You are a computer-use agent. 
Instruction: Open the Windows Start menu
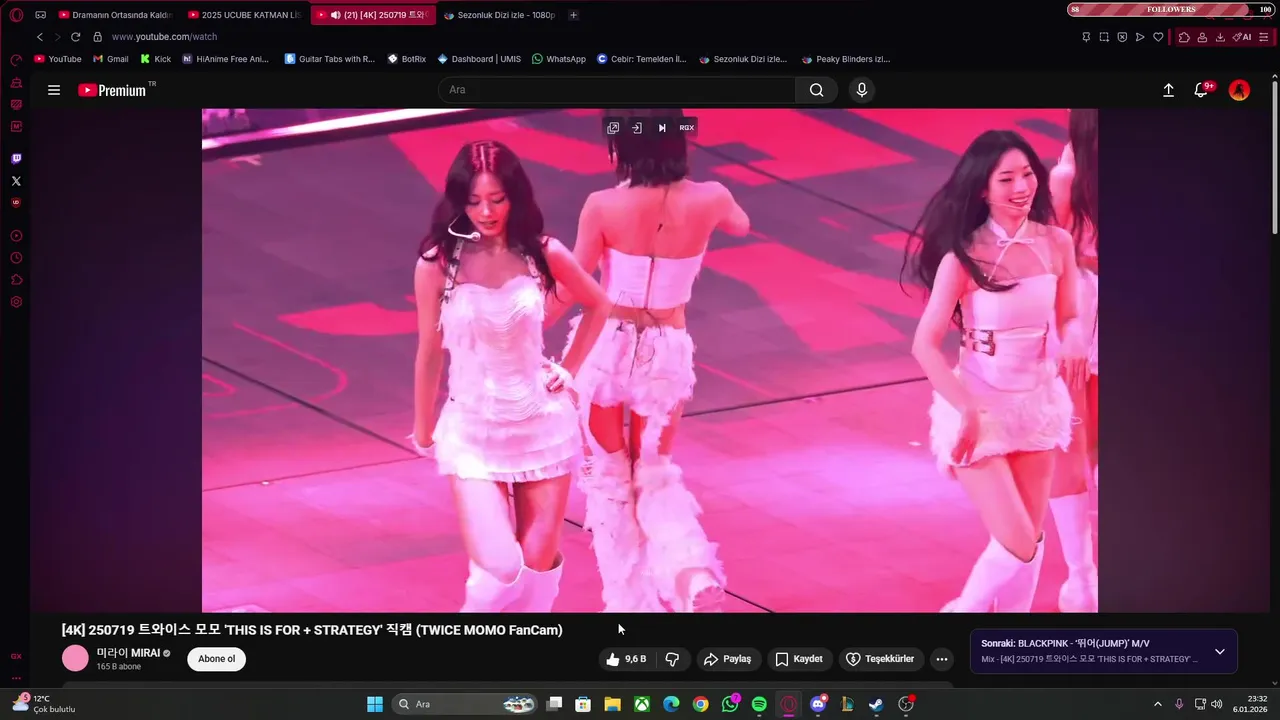pos(375,704)
